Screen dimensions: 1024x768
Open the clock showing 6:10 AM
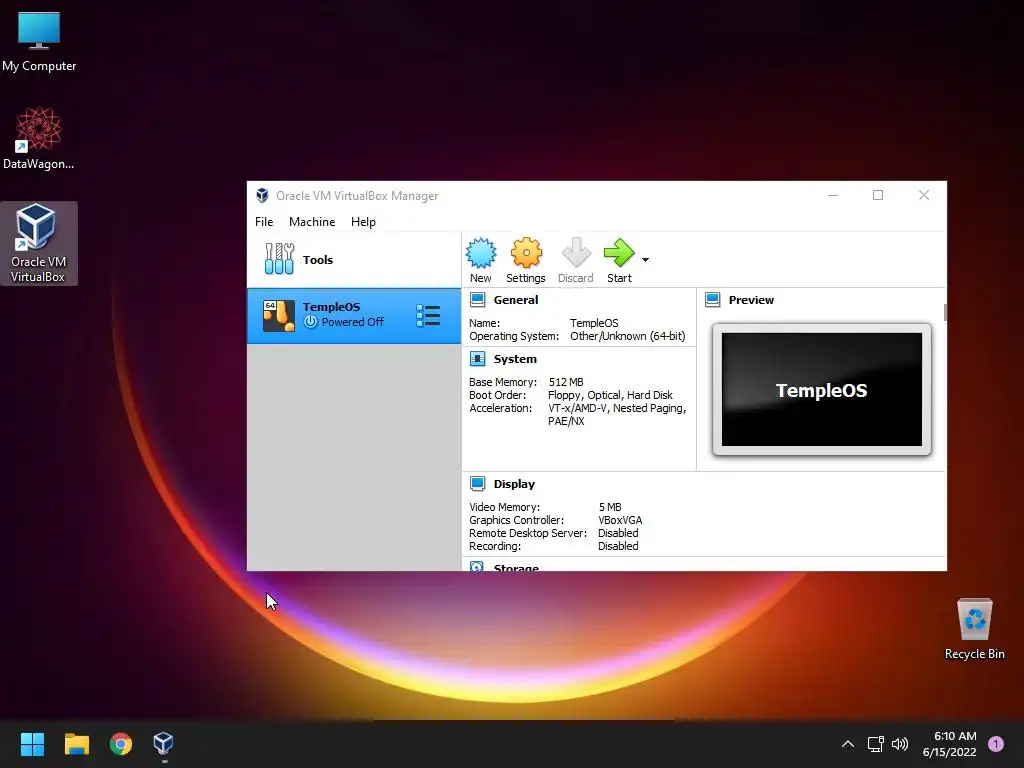(x=950, y=744)
